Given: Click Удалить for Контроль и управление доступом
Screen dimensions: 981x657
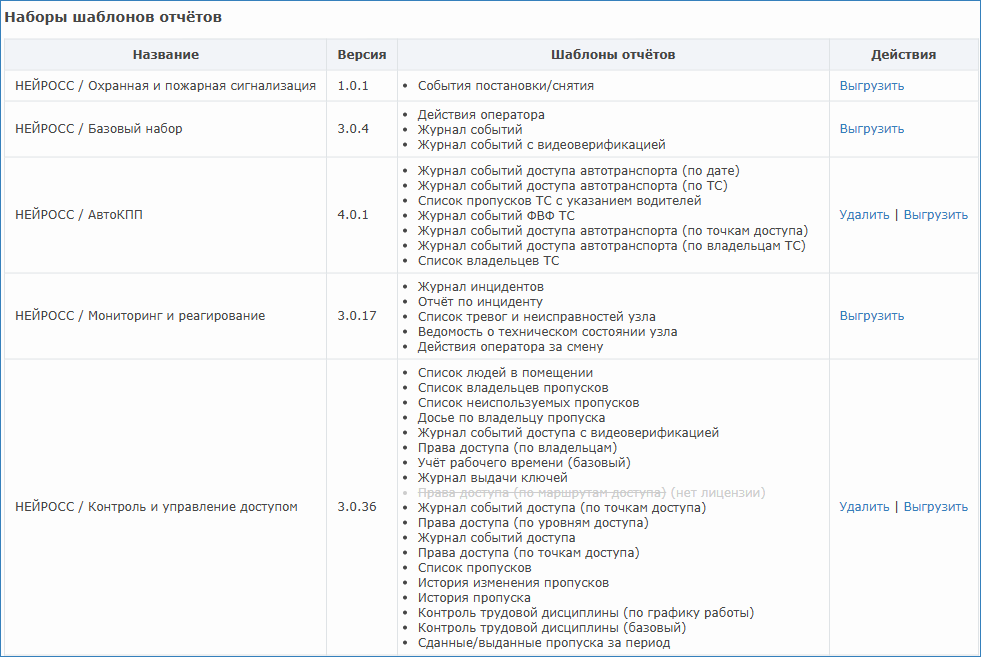Looking at the screenshot, I should pos(864,507).
